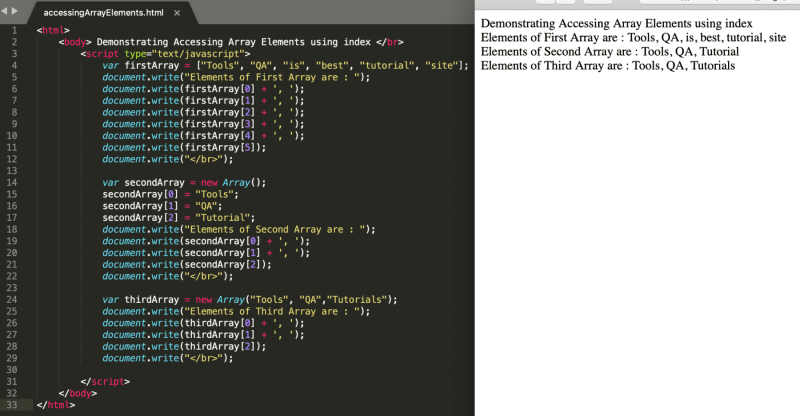Click firstArray[5] in the code
The image size is (800, 416).
[x=219, y=148]
